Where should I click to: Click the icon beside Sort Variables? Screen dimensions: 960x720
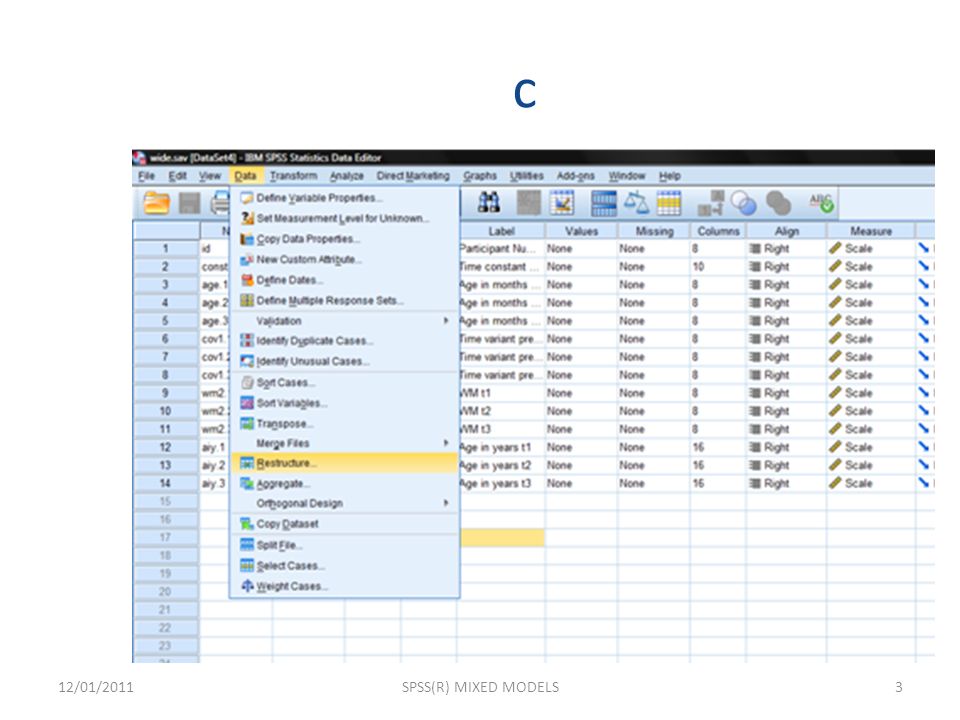coord(247,403)
